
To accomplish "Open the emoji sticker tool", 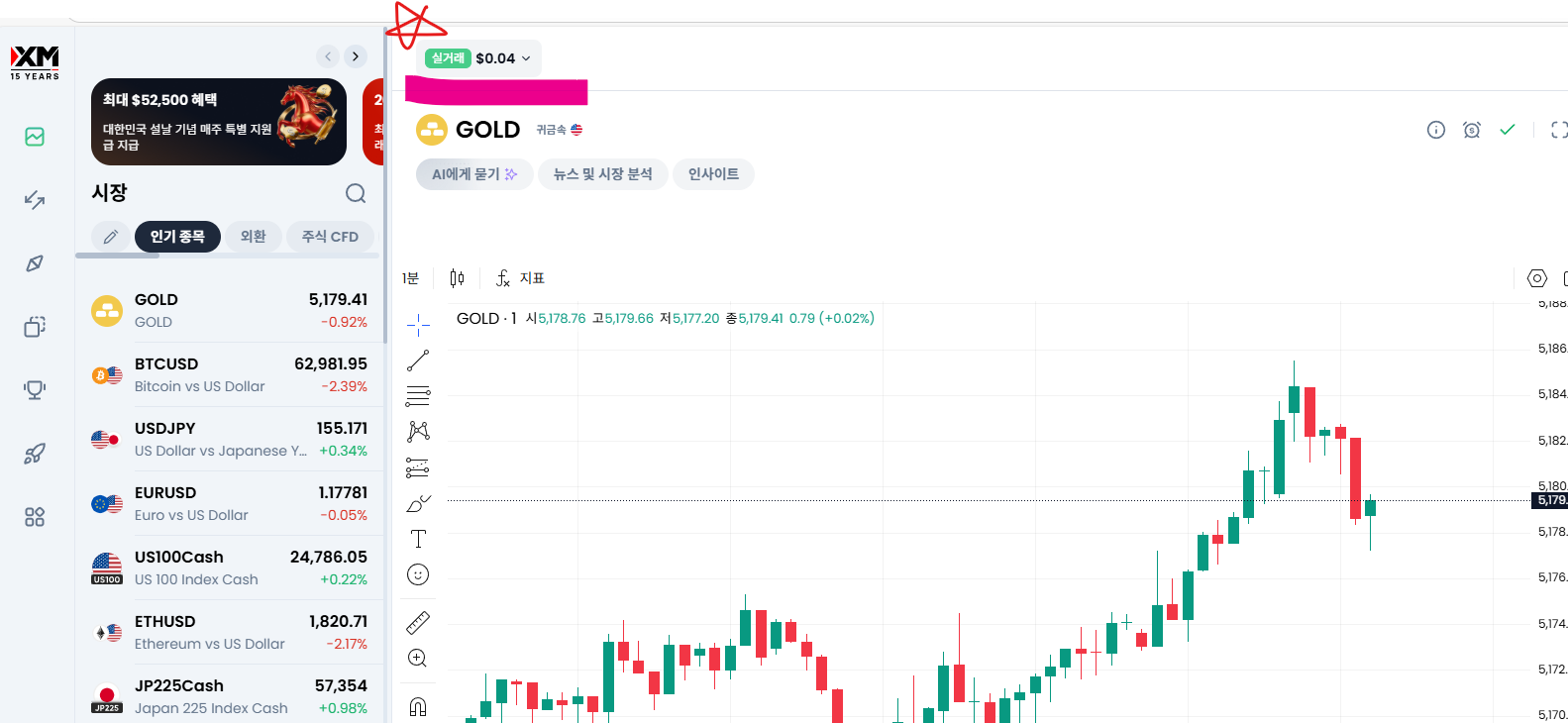I will pyautogui.click(x=418, y=574).
